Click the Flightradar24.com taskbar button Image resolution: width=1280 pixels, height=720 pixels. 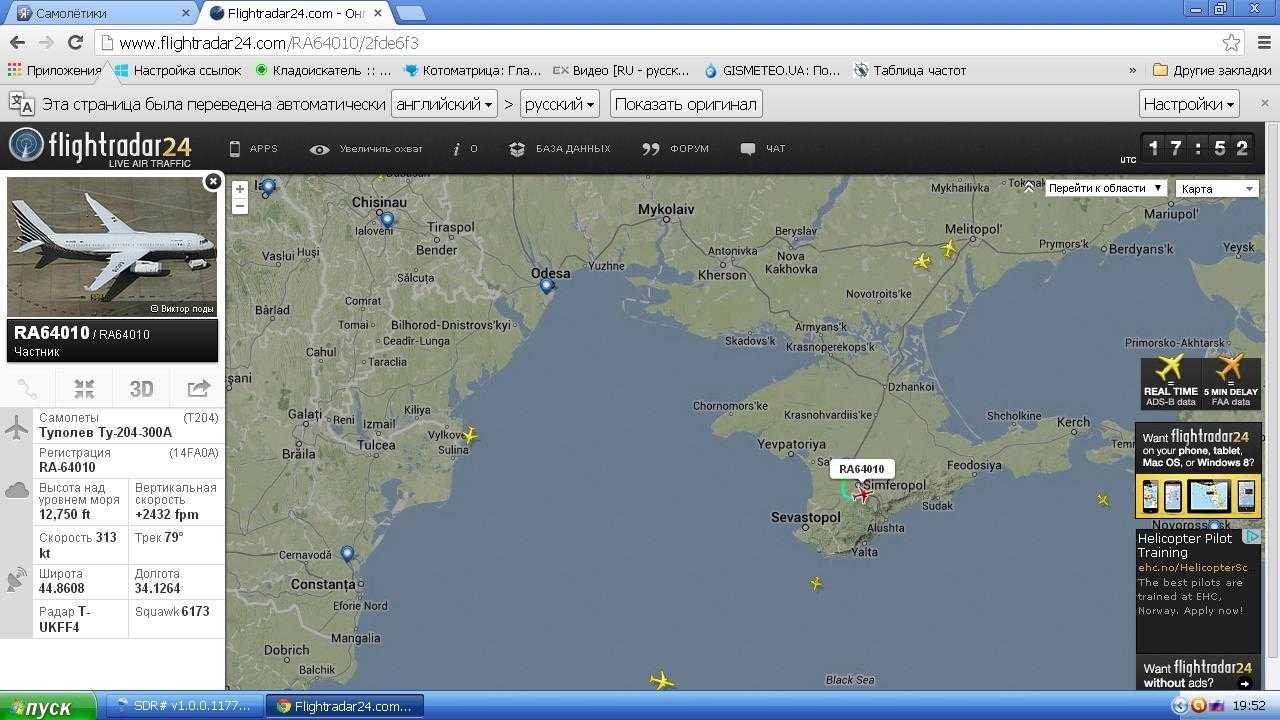[x=345, y=706]
